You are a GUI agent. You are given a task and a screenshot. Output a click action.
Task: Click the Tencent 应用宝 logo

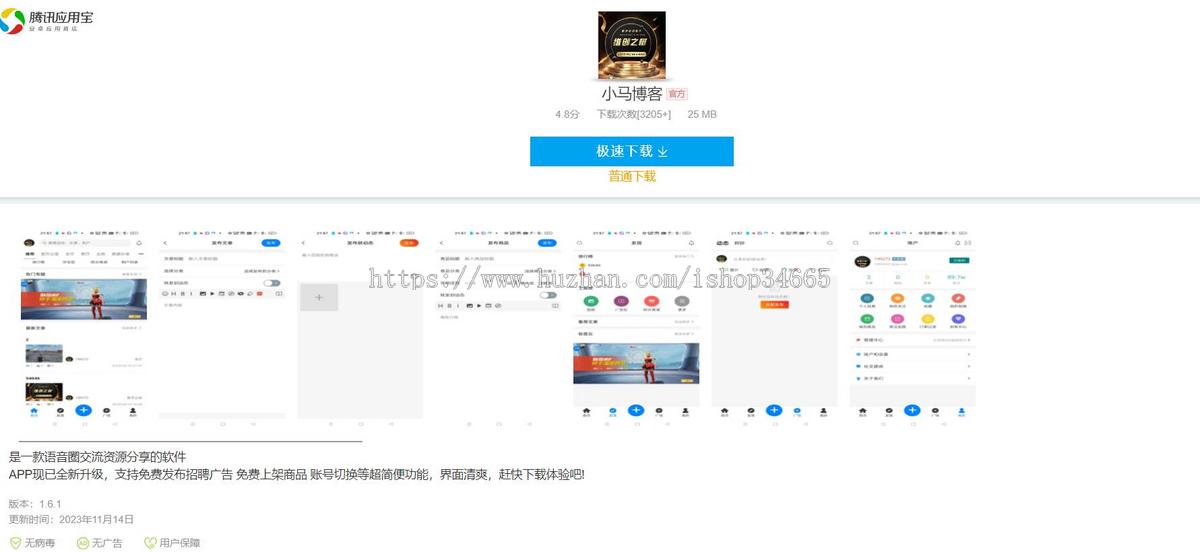(48, 19)
